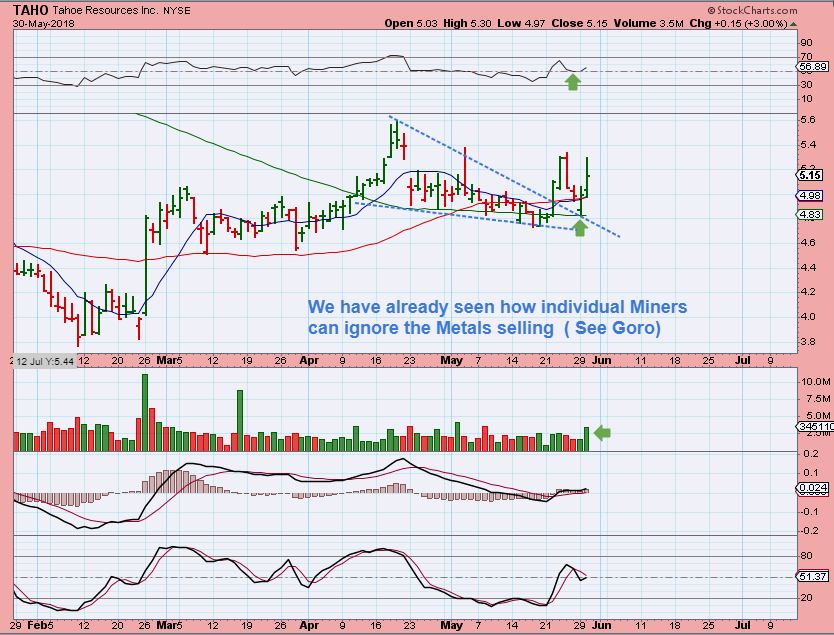Click the 10.0M volume axis label
Screen dimensions: 834x635
point(815,381)
